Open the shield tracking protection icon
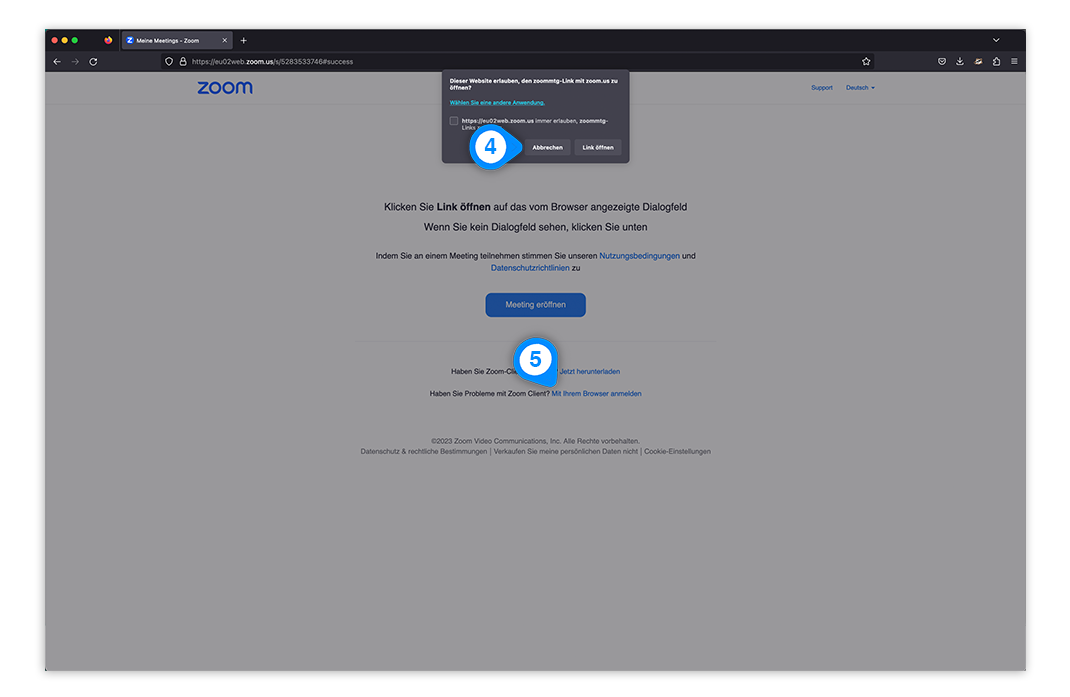This screenshot has width=1070, height=697. (169, 61)
